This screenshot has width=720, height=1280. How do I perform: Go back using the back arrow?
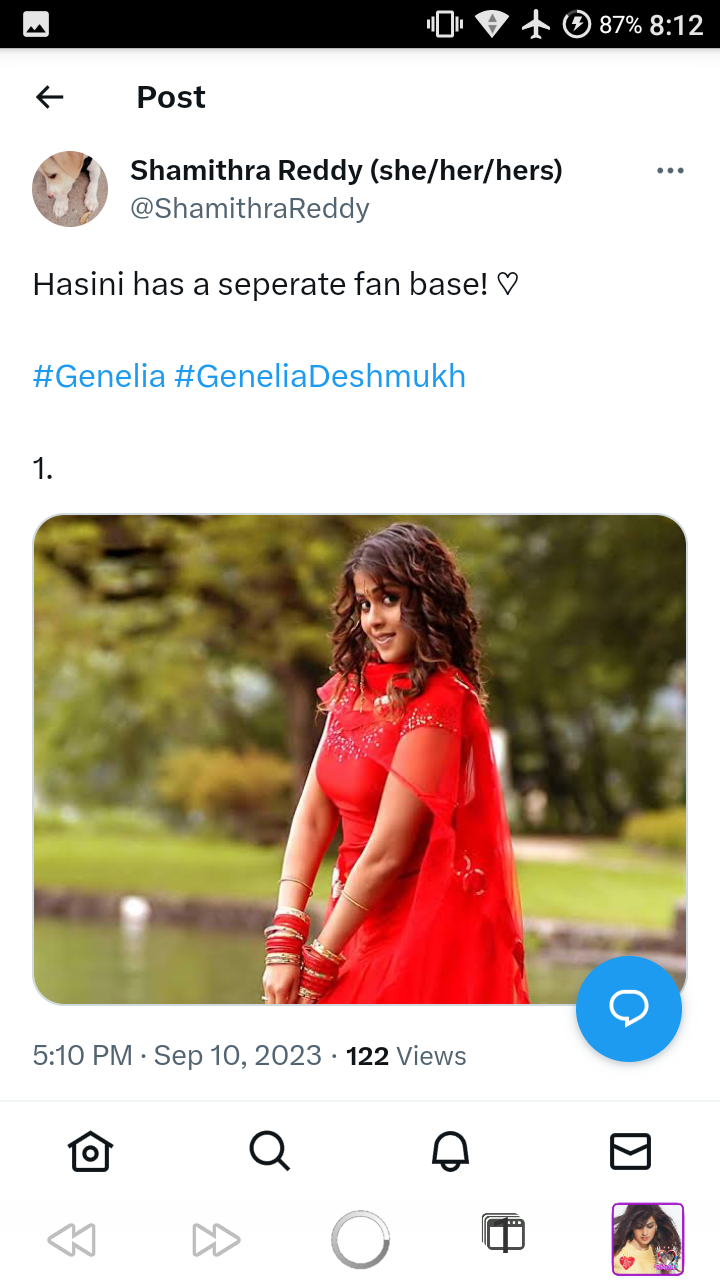point(49,97)
